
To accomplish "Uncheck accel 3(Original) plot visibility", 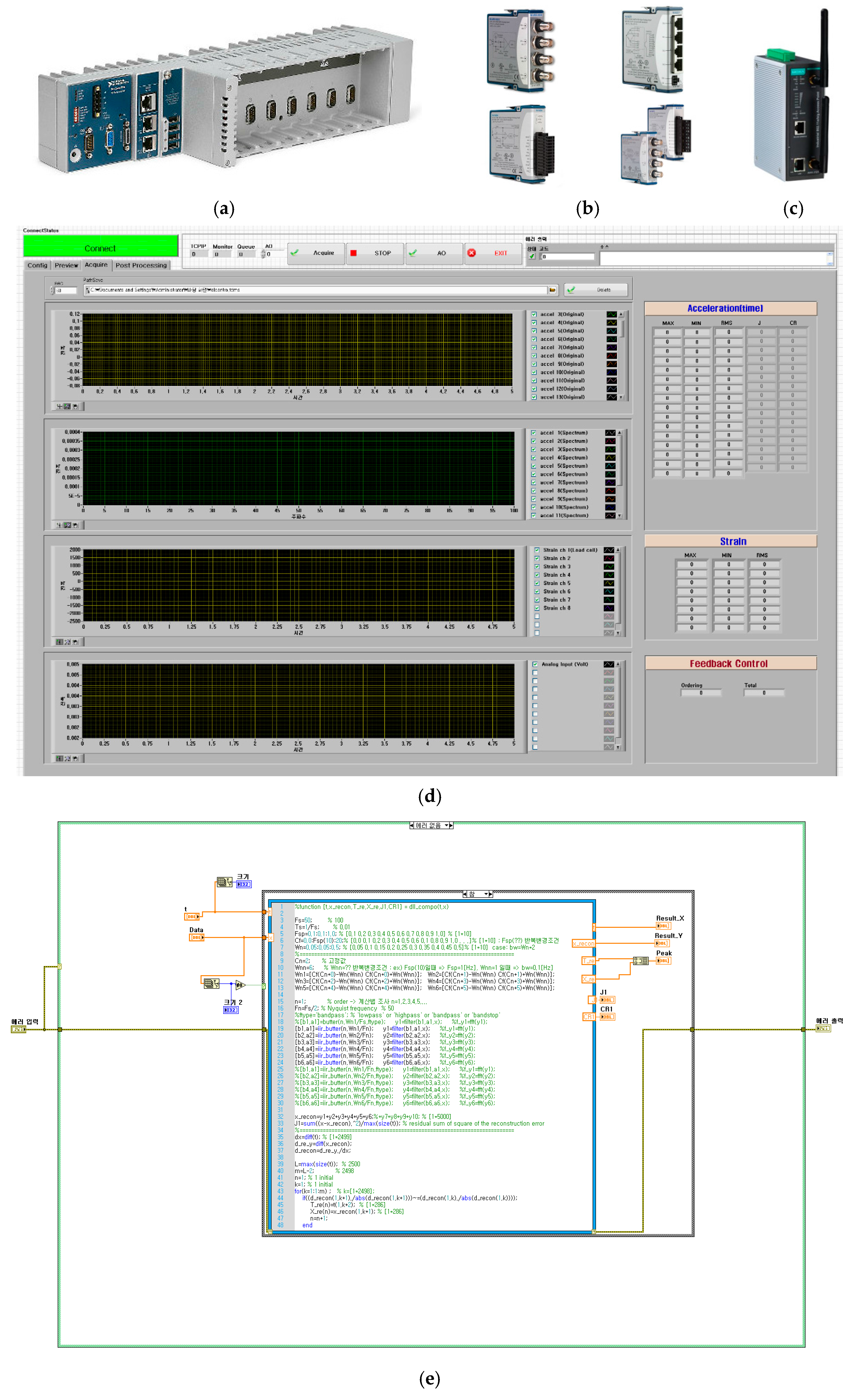I will 534,314.
